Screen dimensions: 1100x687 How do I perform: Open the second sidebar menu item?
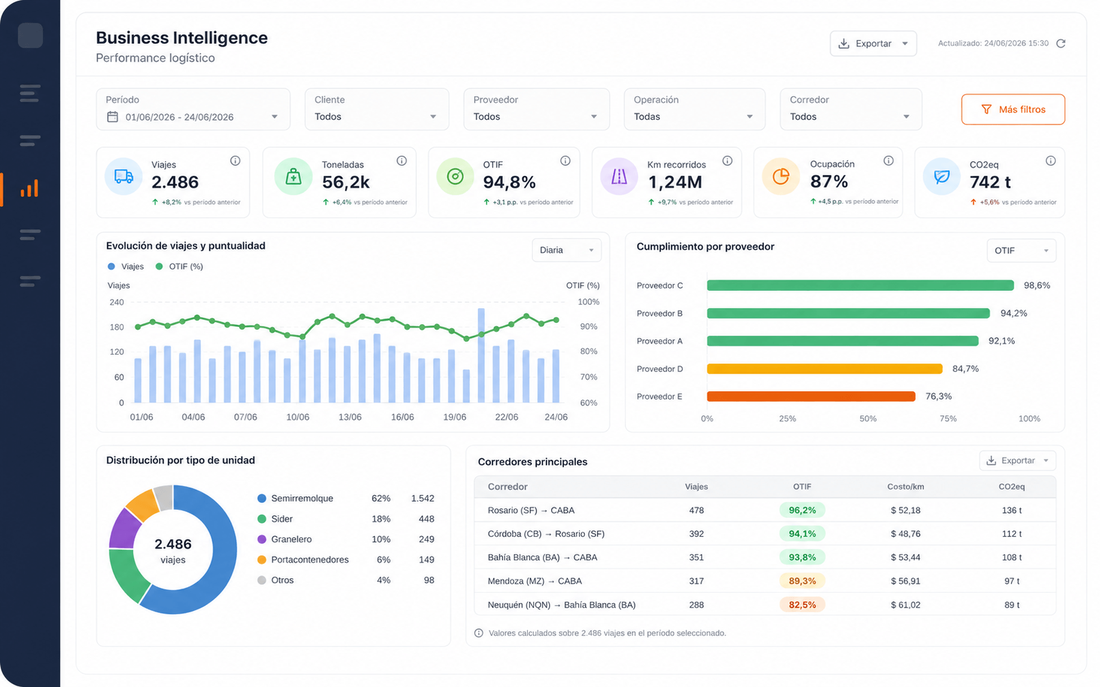[29, 141]
